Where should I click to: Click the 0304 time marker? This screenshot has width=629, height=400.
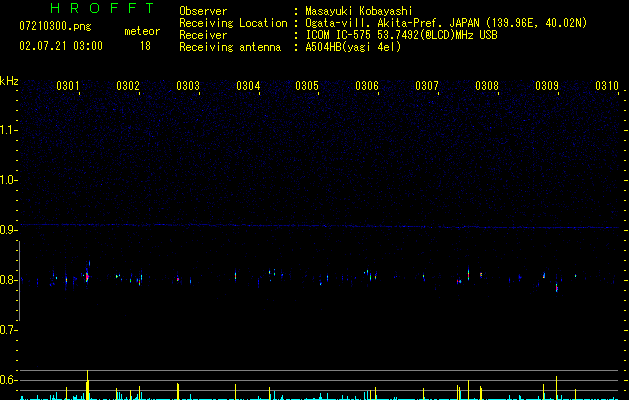[x=248, y=86]
